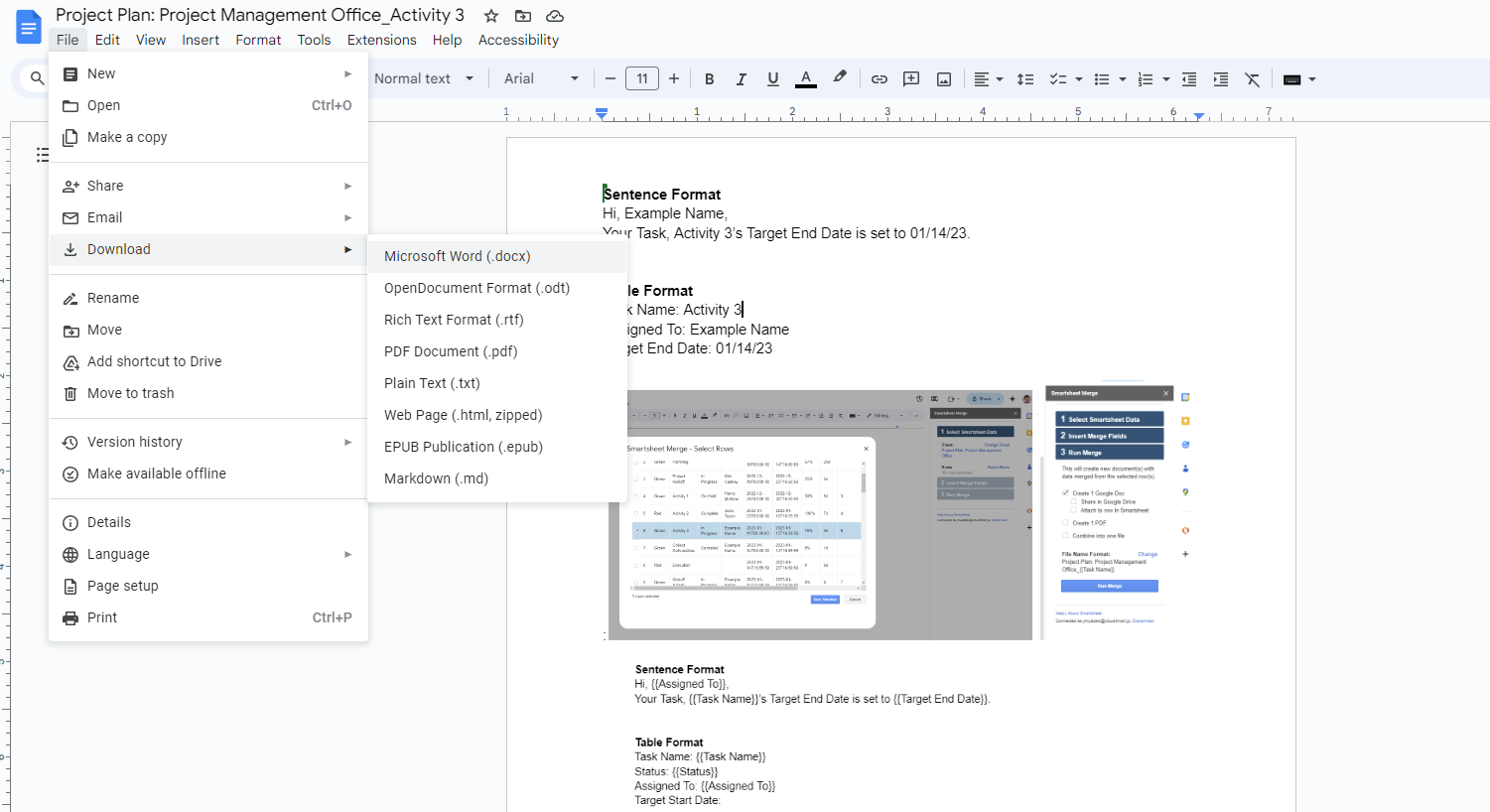Click the search menus magnifier icon
Viewport: 1490px width, 812px height.
38,78
